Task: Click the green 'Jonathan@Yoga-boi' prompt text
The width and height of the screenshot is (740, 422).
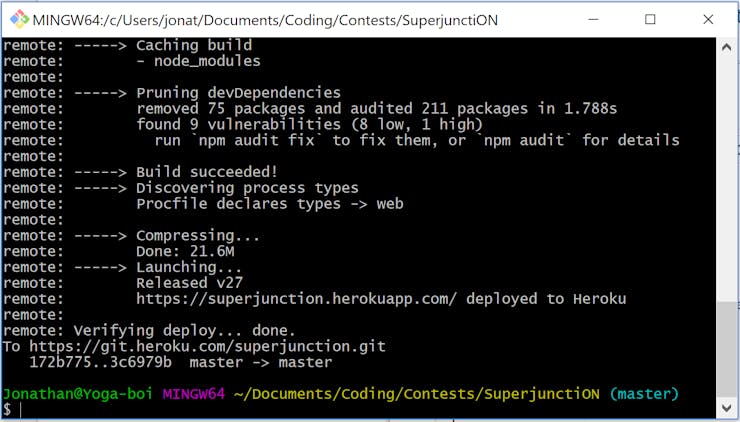Action: tap(78, 394)
